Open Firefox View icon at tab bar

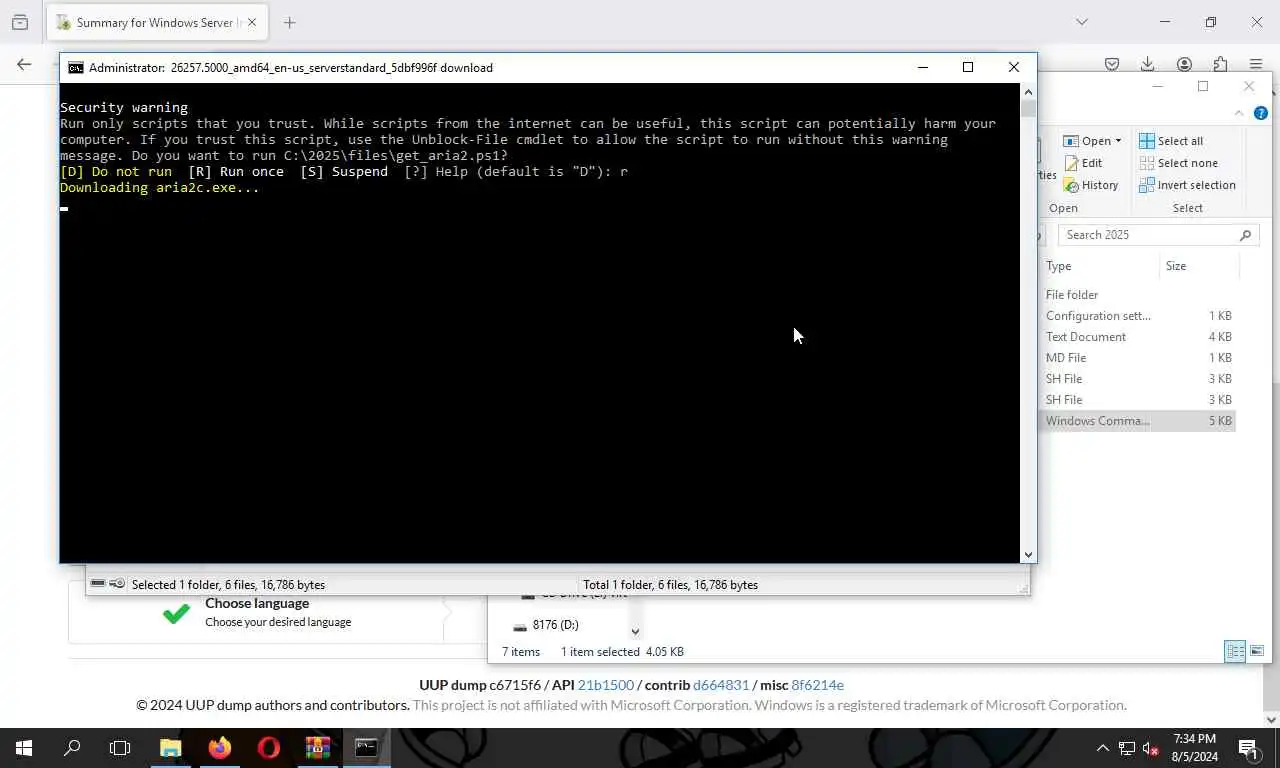(x=20, y=22)
